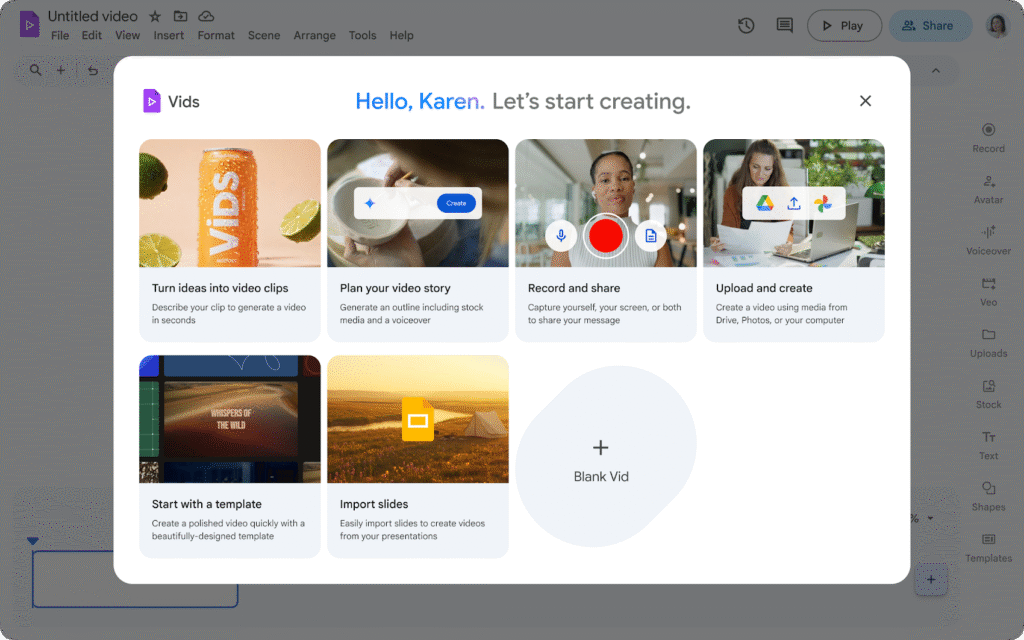The width and height of the screenshot is (1024, 640).
Task: Open the Record tool in the right sidebar
Action: coord(988,137)
